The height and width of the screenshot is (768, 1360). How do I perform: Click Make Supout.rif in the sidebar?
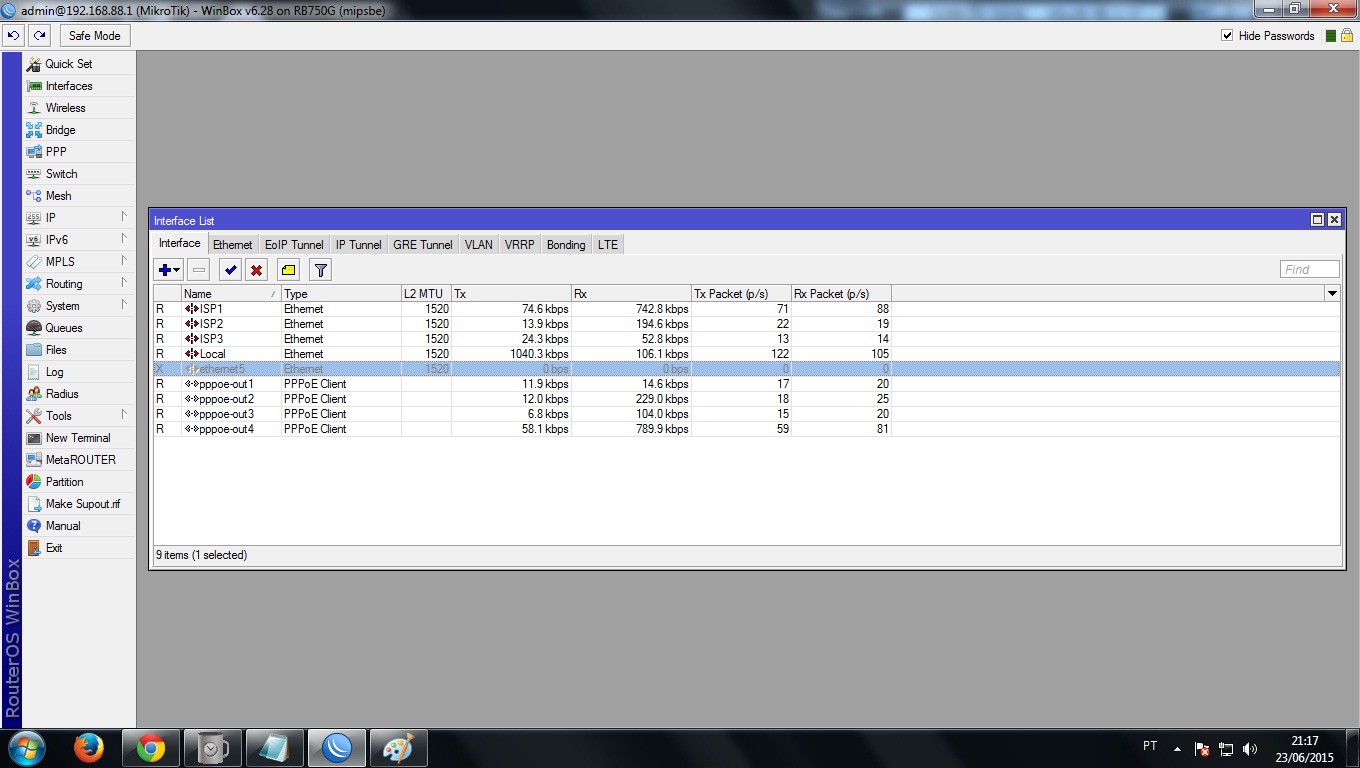[79, 504]
